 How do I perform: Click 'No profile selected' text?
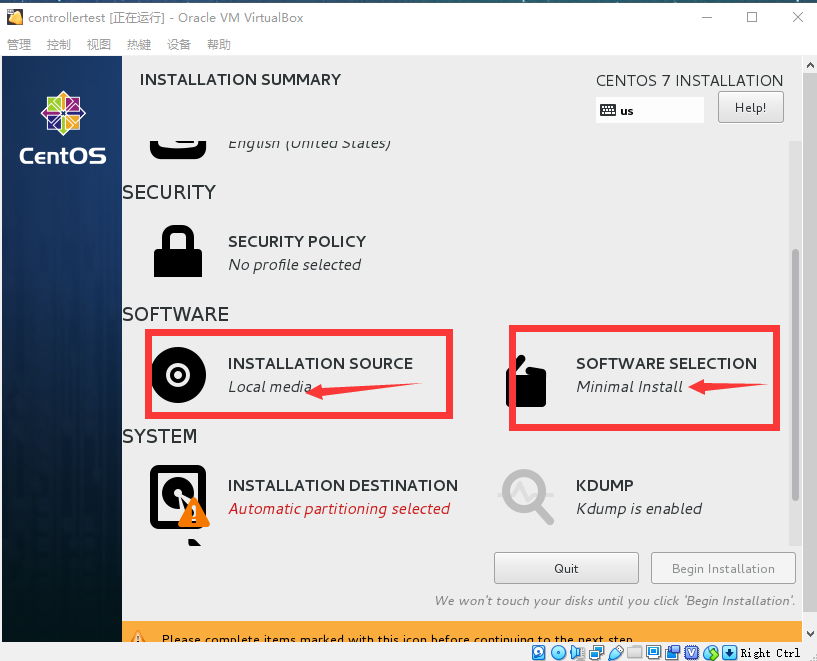pyautogui.click(x=294, y=265)
